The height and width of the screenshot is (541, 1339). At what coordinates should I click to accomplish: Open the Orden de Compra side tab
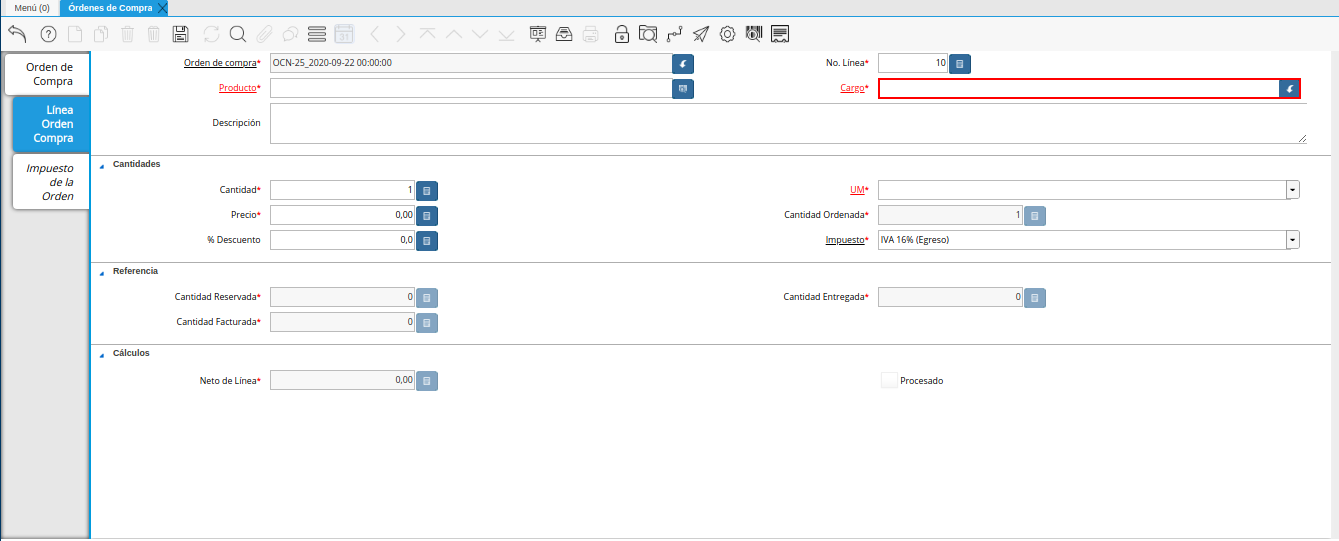tap(49, 74)
